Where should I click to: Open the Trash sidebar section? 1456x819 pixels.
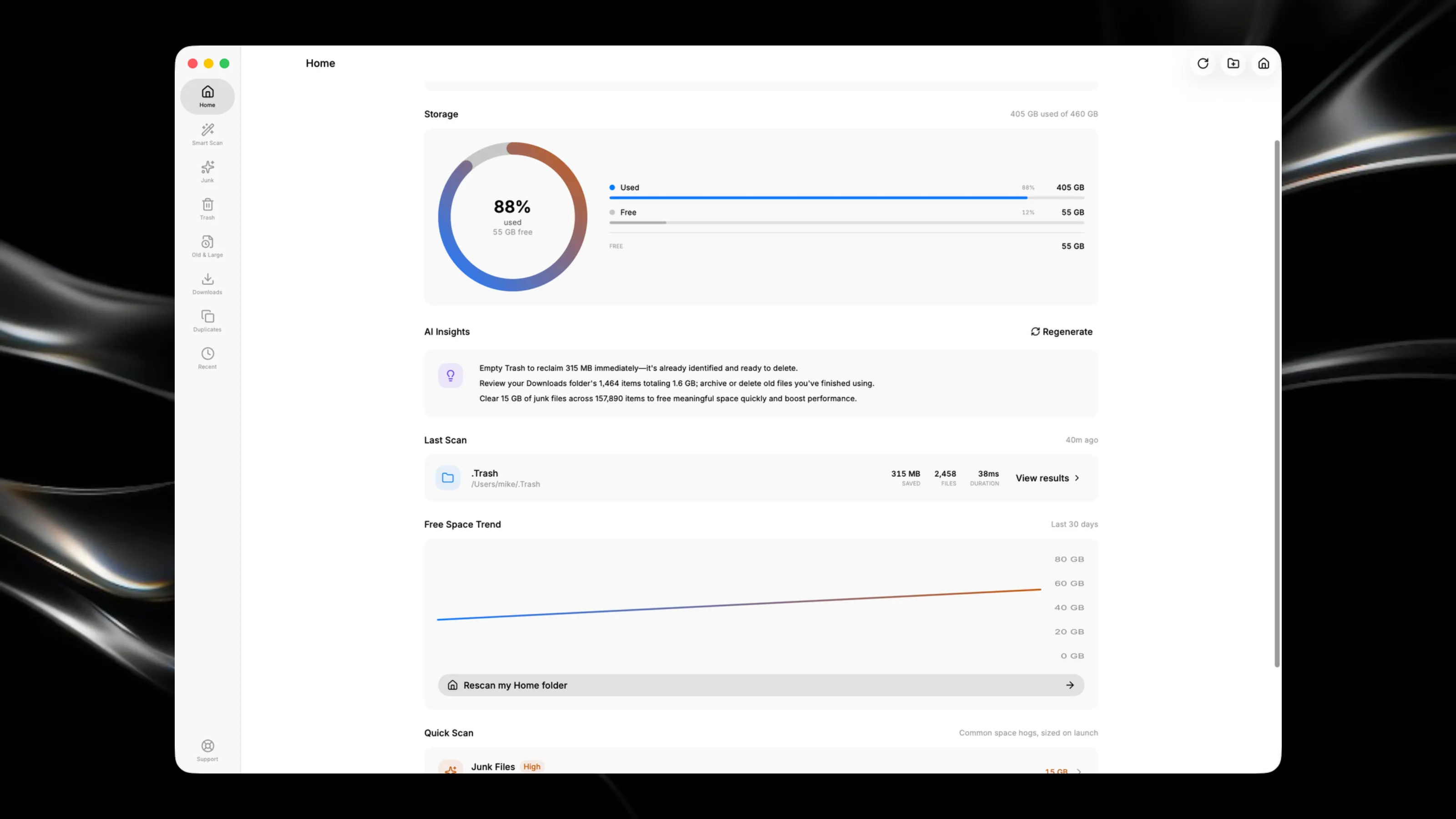point(207,209)
